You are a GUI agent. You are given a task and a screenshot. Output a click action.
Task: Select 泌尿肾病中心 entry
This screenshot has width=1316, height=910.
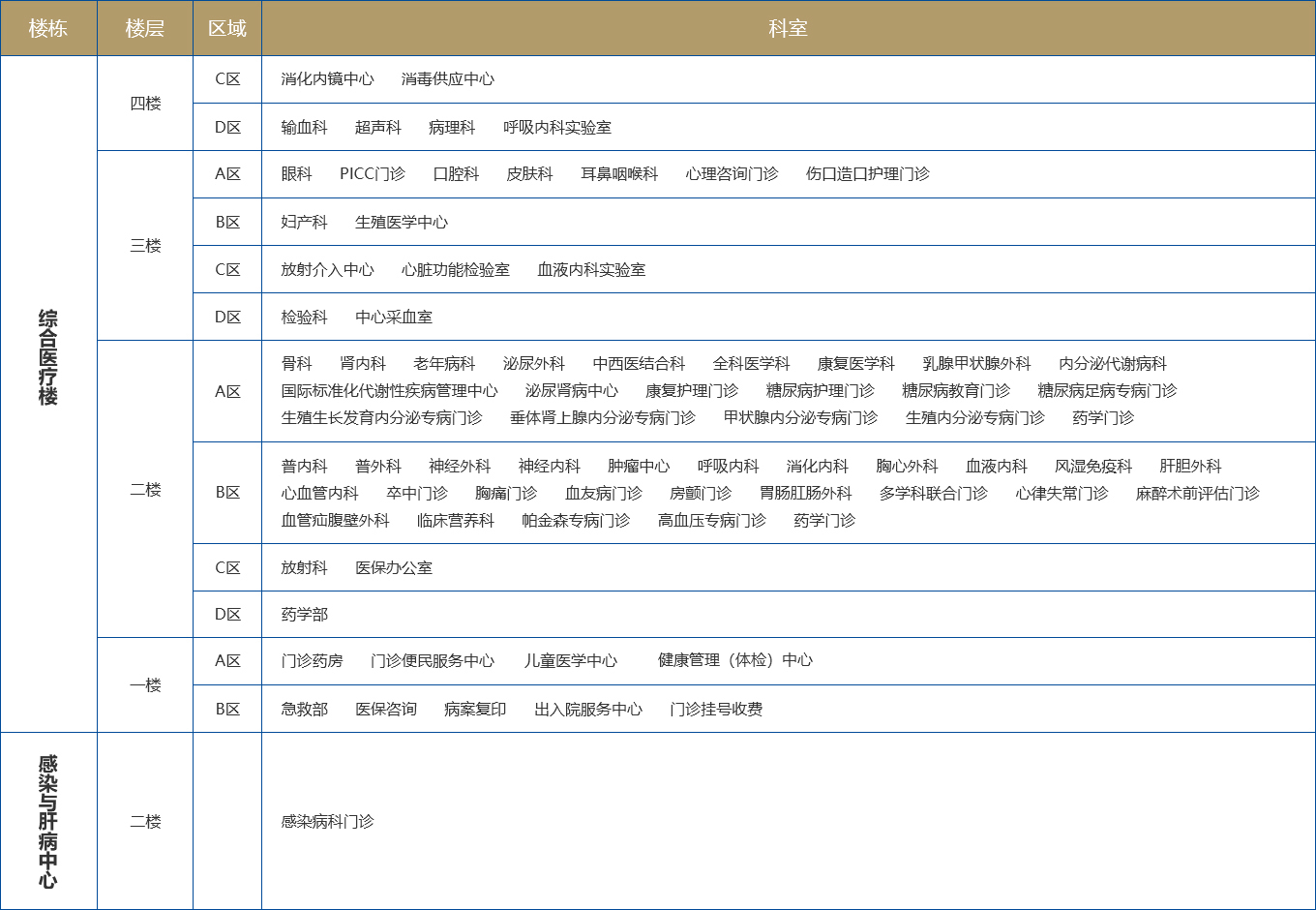[571, 391]
